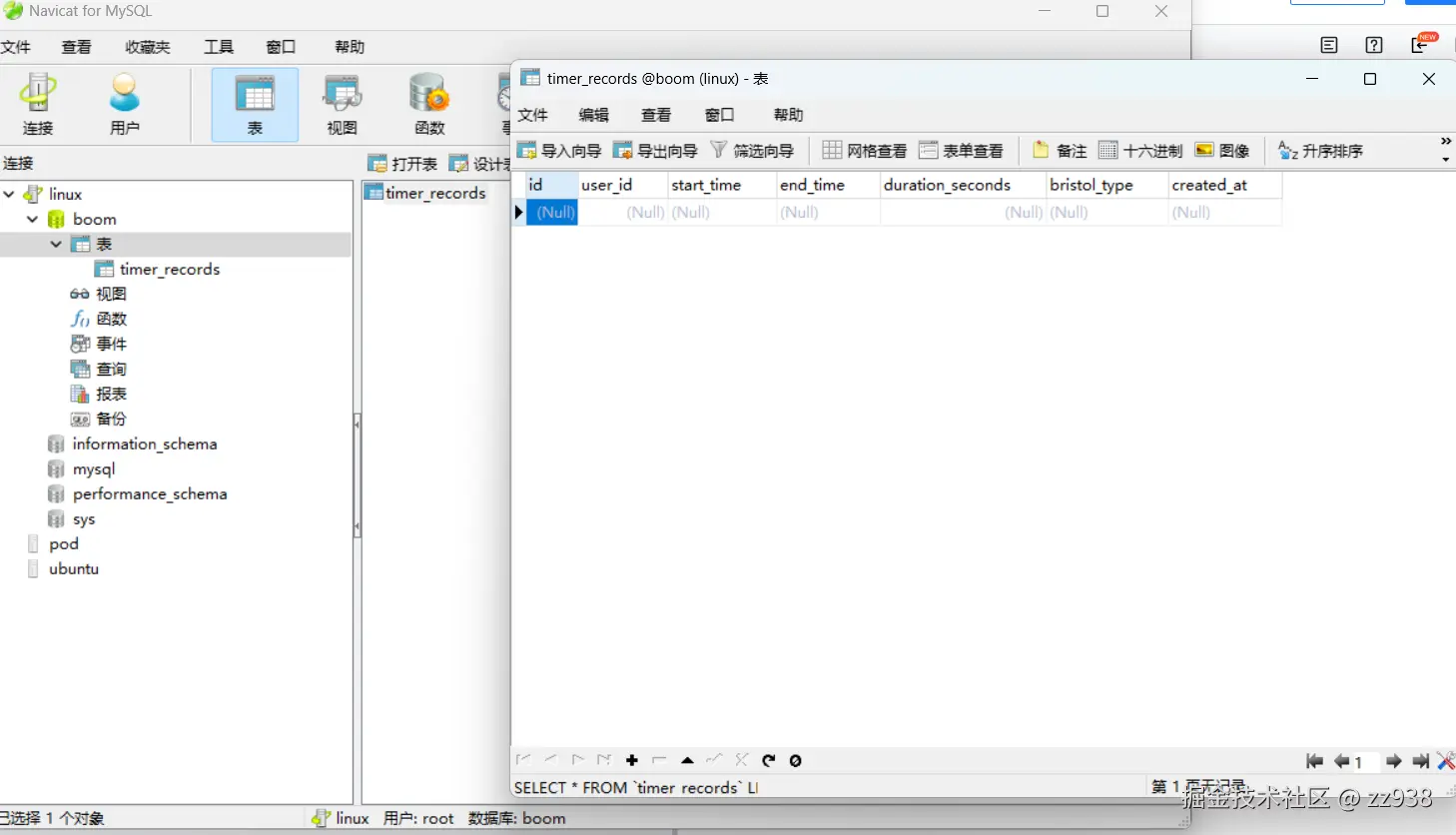Click the start_time column header

tap(723, 185)
